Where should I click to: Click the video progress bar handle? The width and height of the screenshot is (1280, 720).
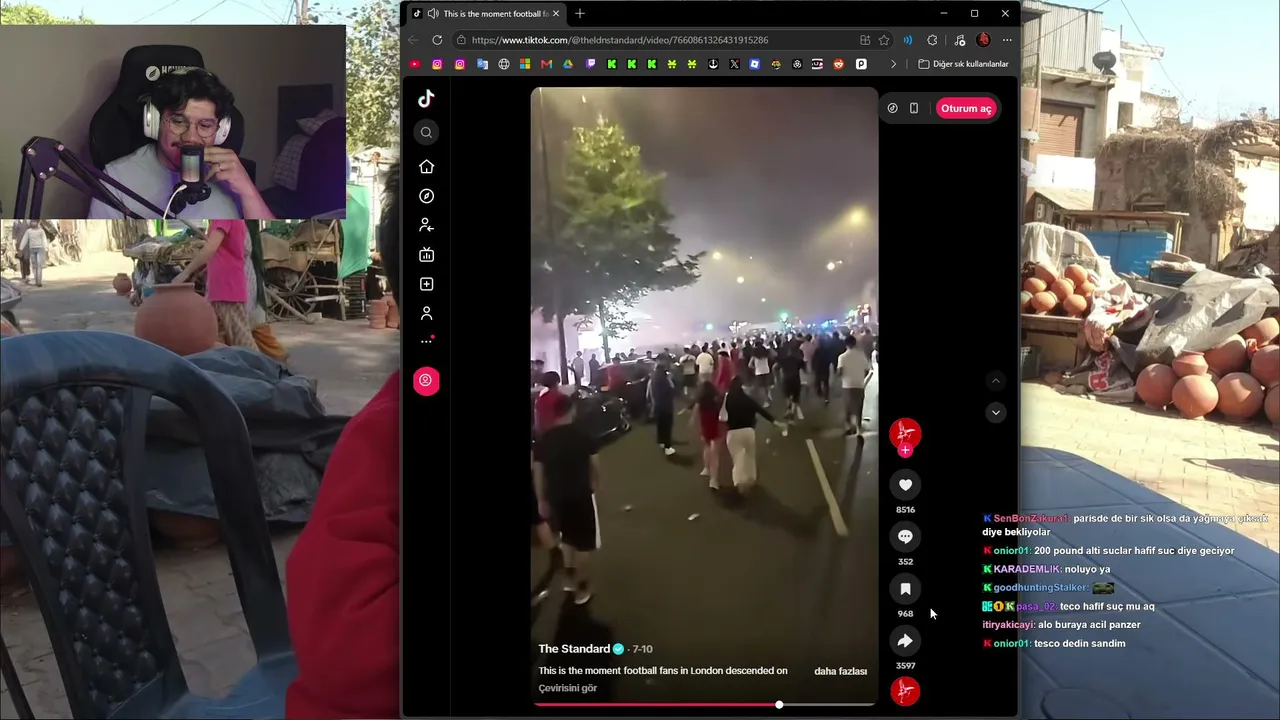tap(779, 705)
